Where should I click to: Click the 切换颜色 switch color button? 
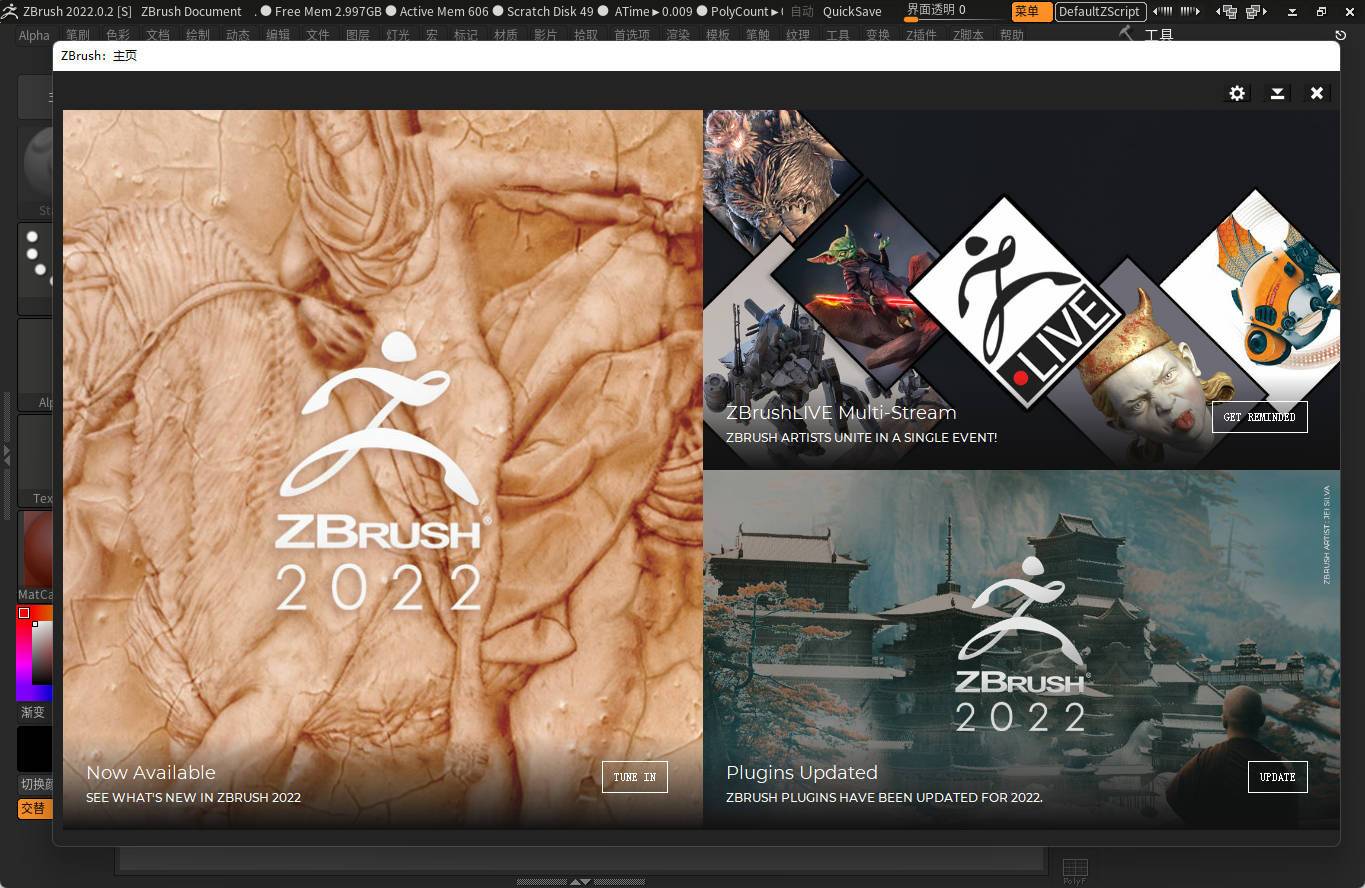pos(36,785)
